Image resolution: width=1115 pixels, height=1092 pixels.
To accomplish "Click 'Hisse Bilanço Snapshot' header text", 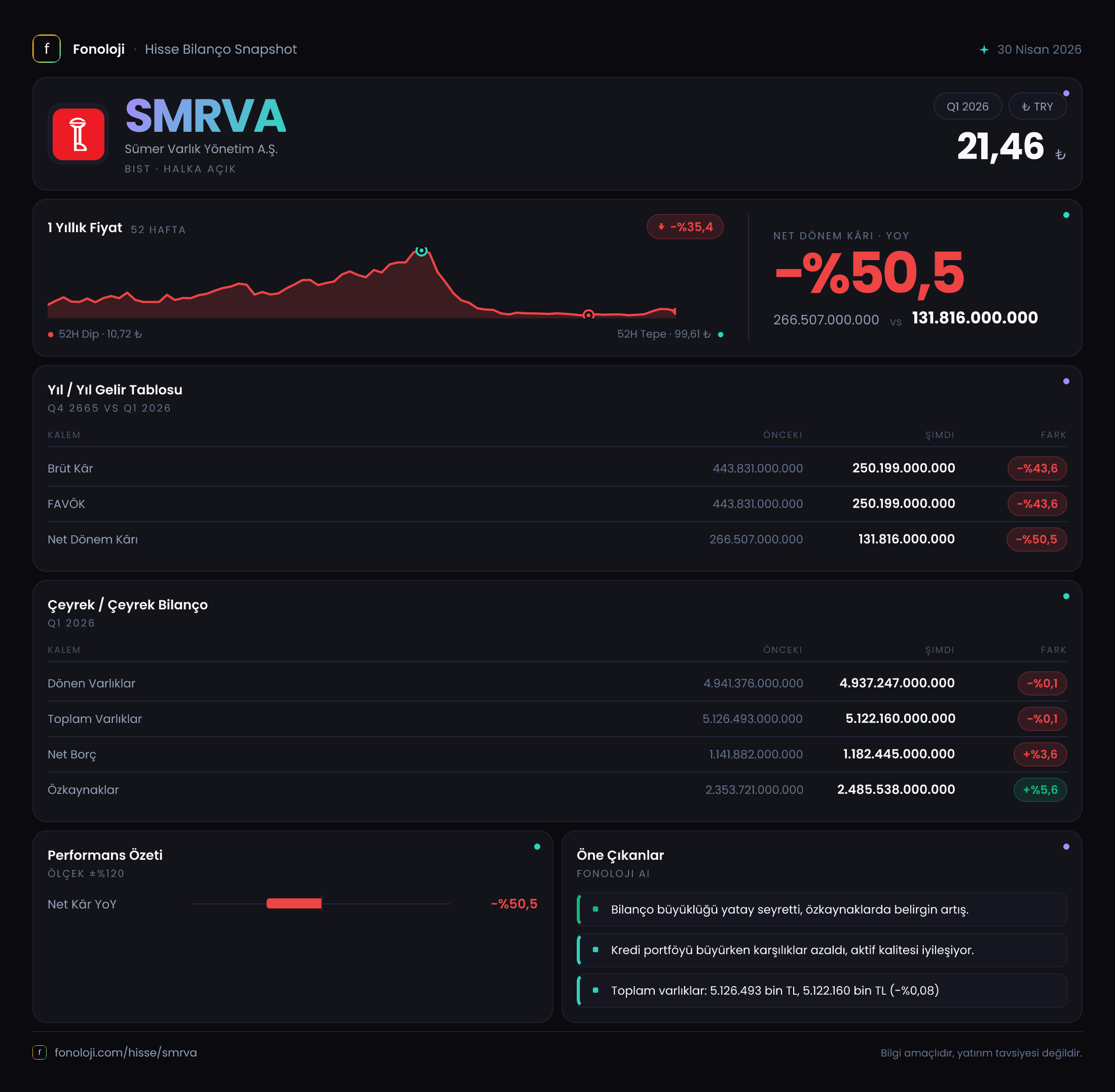I will [220, 49].
